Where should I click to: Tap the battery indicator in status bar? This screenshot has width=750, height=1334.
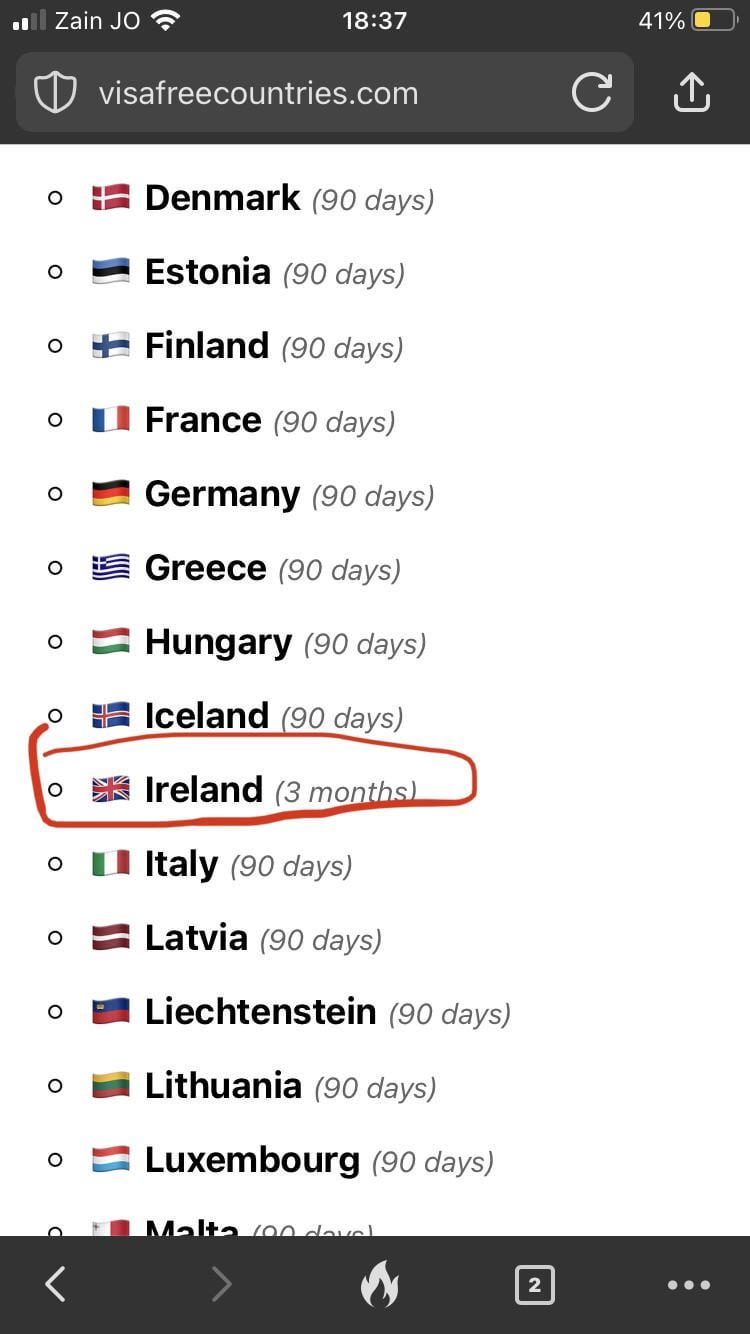point(715,21)
